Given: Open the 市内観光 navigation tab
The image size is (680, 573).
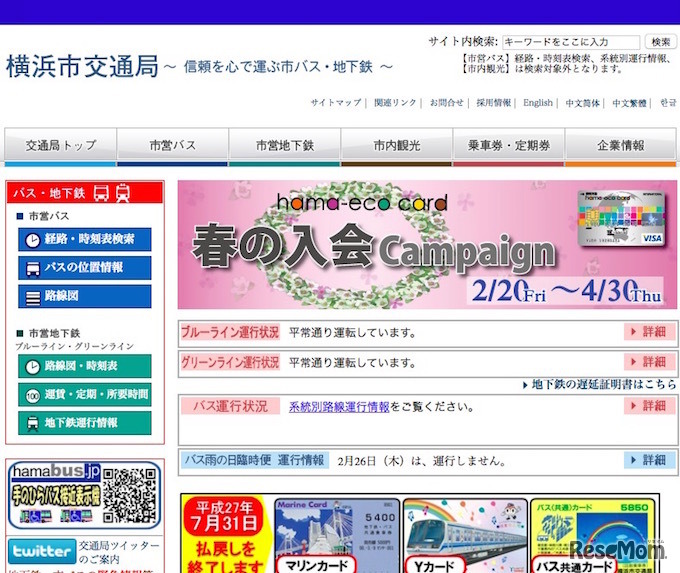Looking at the screenshot, I should pyautogui.click(x=396, y=146).
